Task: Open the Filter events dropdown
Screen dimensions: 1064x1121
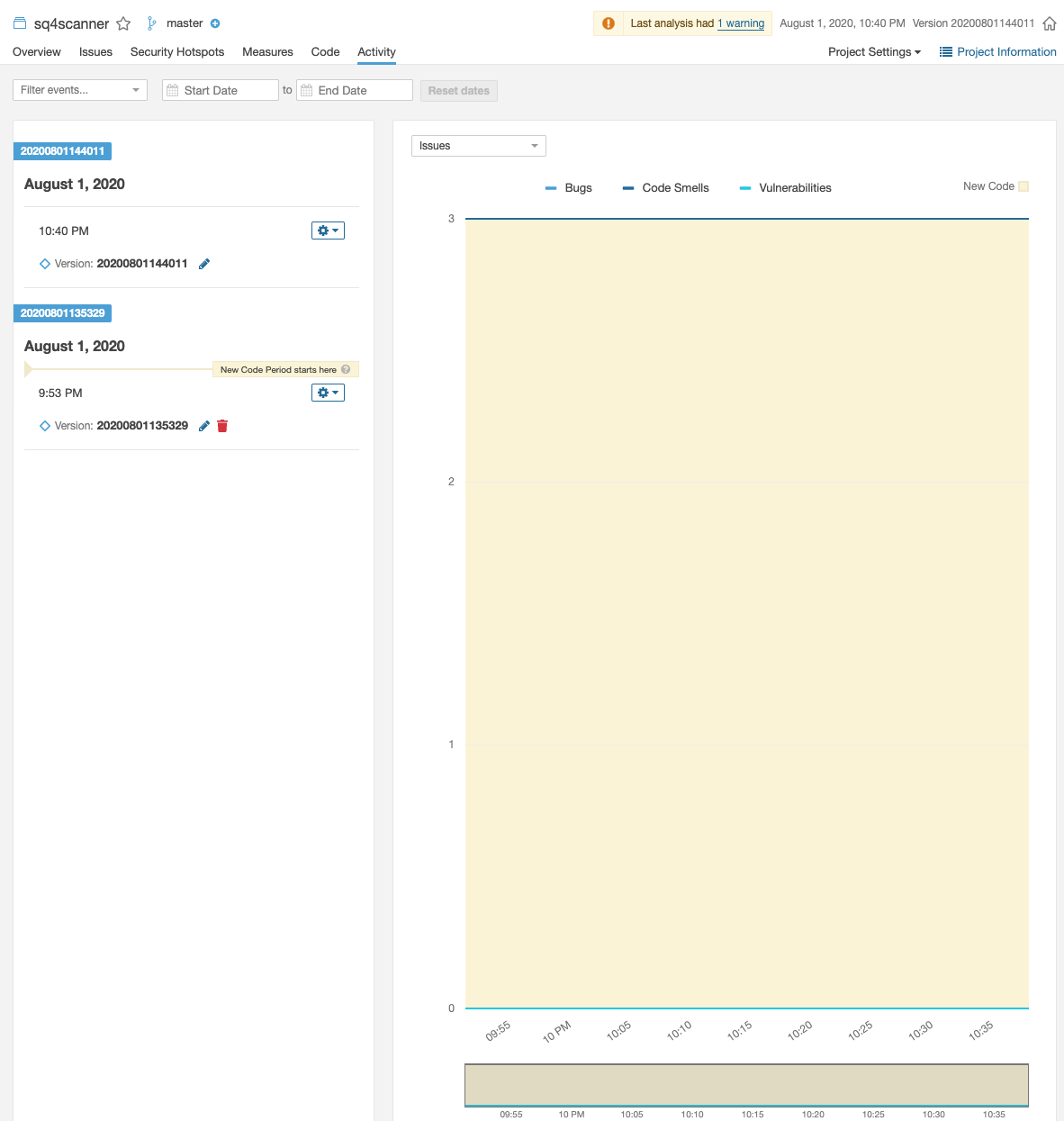Action: pyautogui.click(x=80, y=90)
